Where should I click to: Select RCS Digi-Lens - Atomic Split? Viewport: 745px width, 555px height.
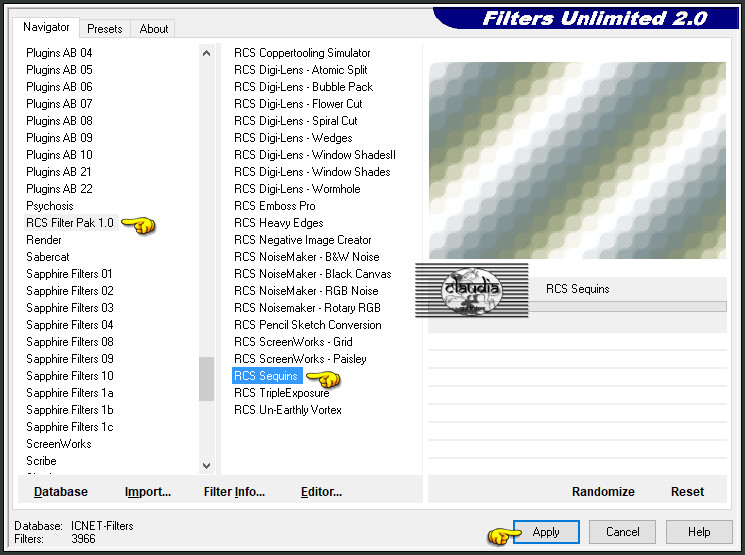(x=301, y=70)
